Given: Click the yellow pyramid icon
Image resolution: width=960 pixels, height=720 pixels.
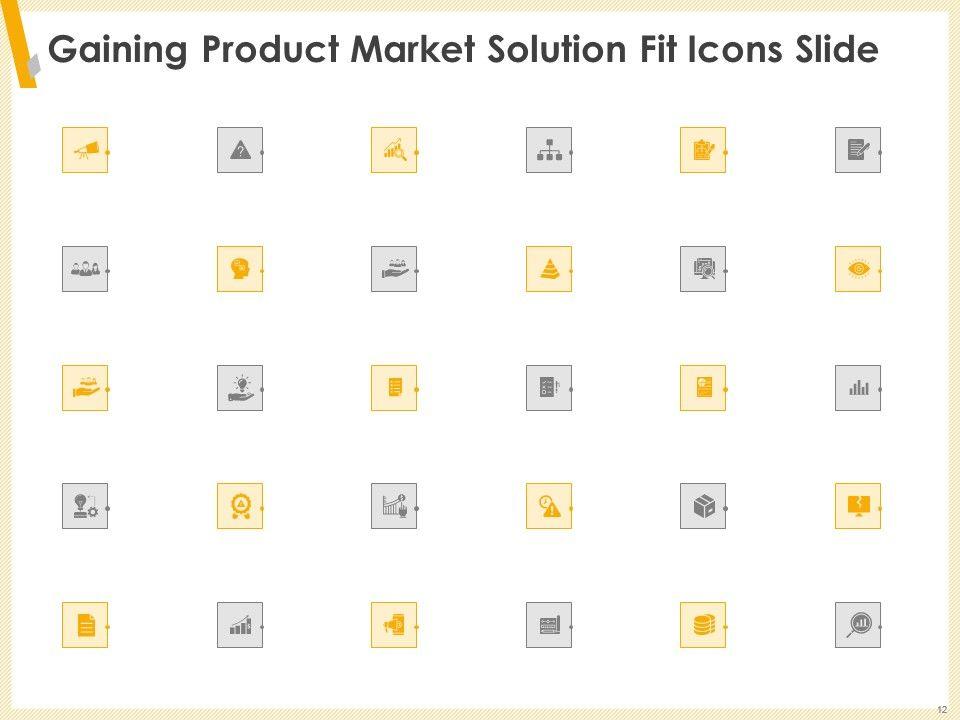Looking at the screenshot, I should tap(549, 269).
